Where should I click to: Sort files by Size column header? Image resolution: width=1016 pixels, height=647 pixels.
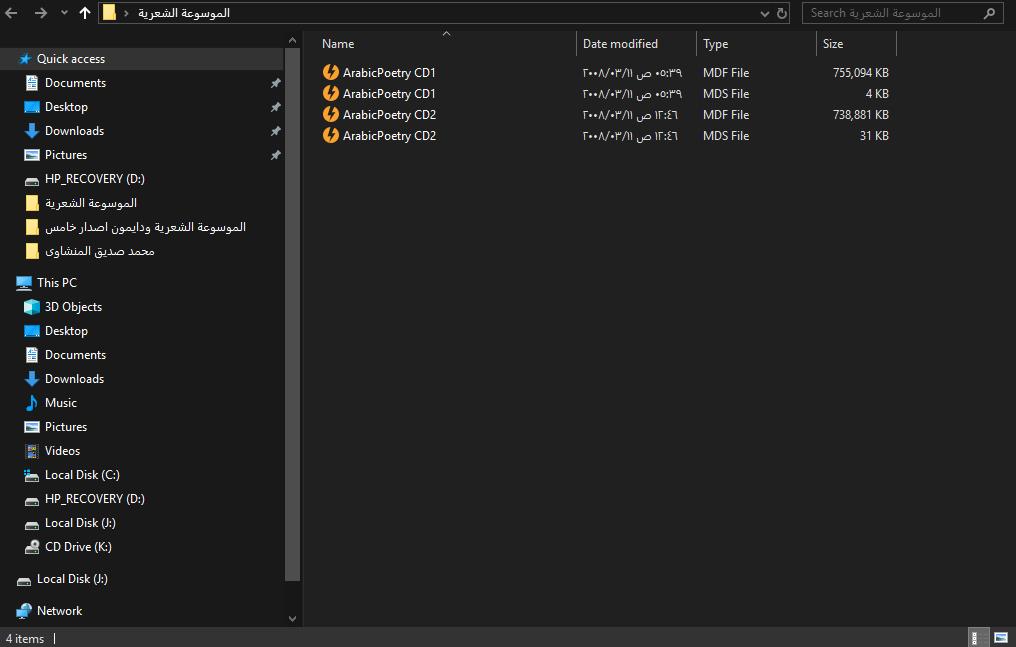(x=833, y=44)
